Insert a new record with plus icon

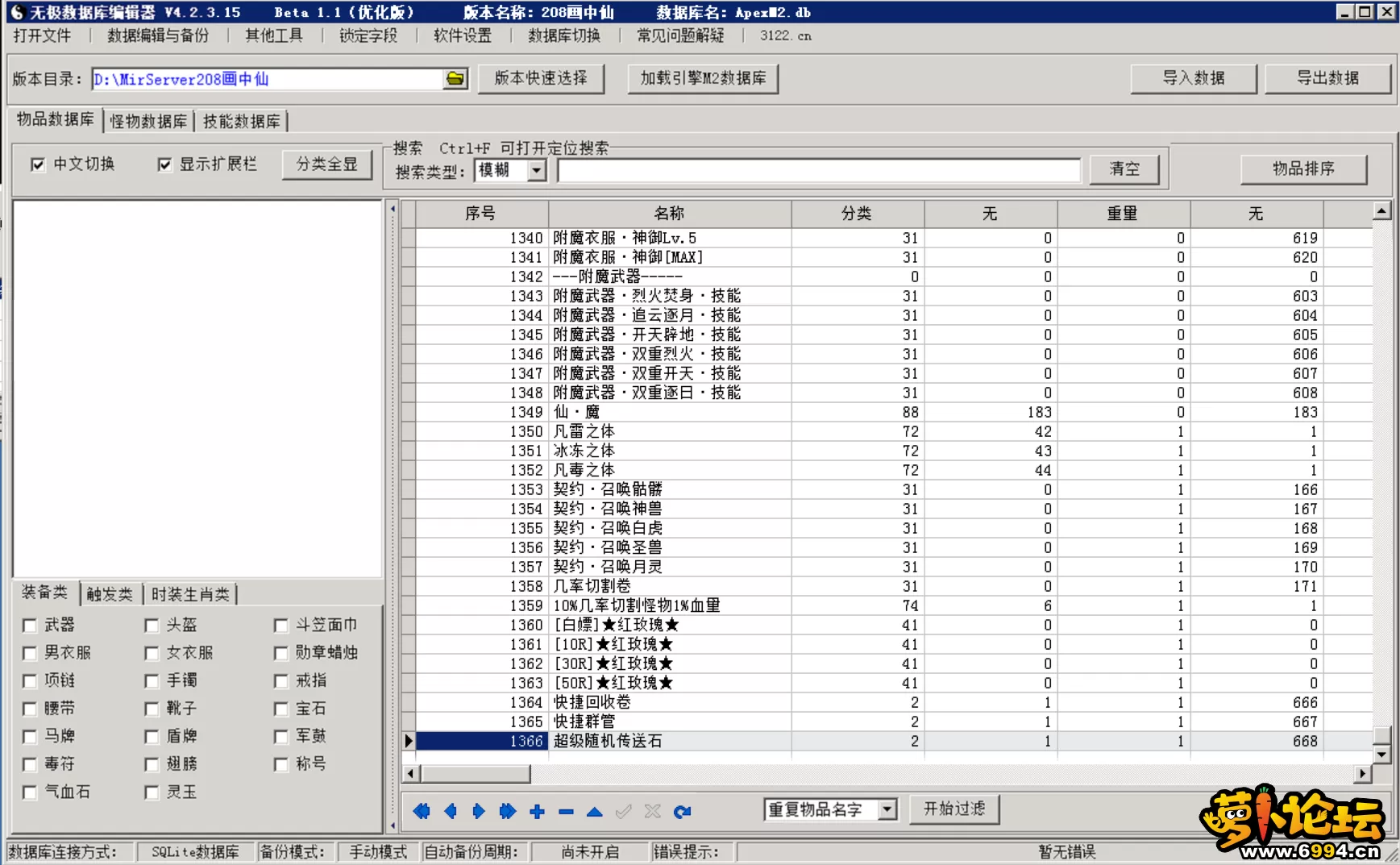pyautogui.click(x=537, y=811)
